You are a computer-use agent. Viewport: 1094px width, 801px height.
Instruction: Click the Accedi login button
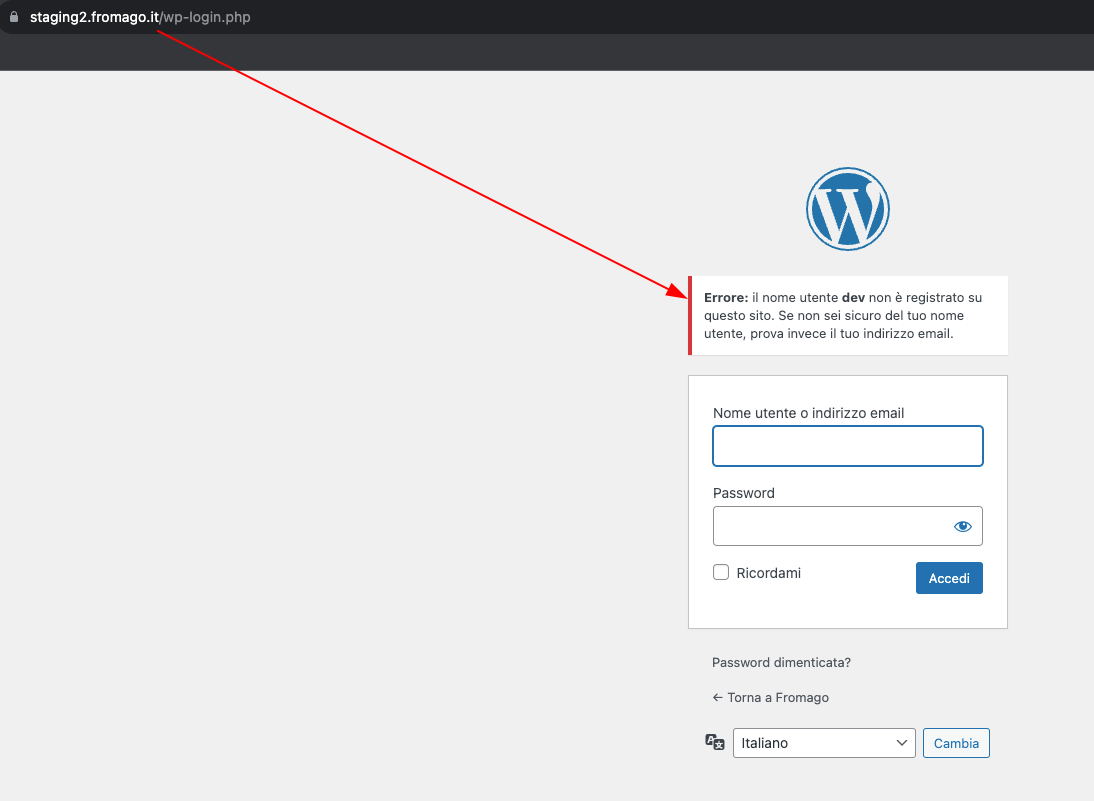tap(949, 578)
